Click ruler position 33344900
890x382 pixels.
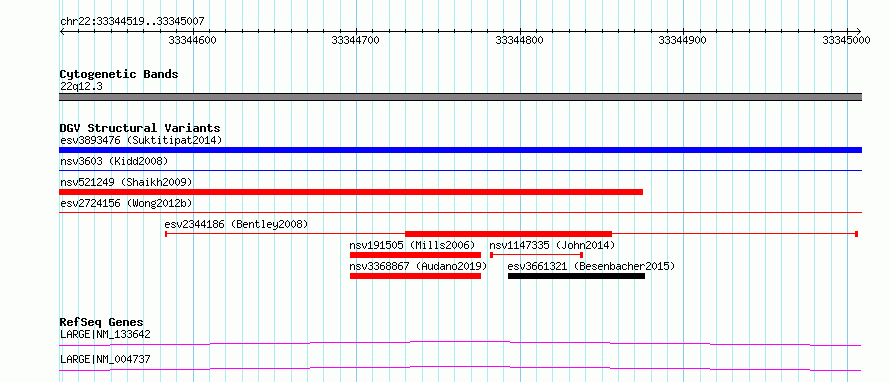tap(683, 40)
